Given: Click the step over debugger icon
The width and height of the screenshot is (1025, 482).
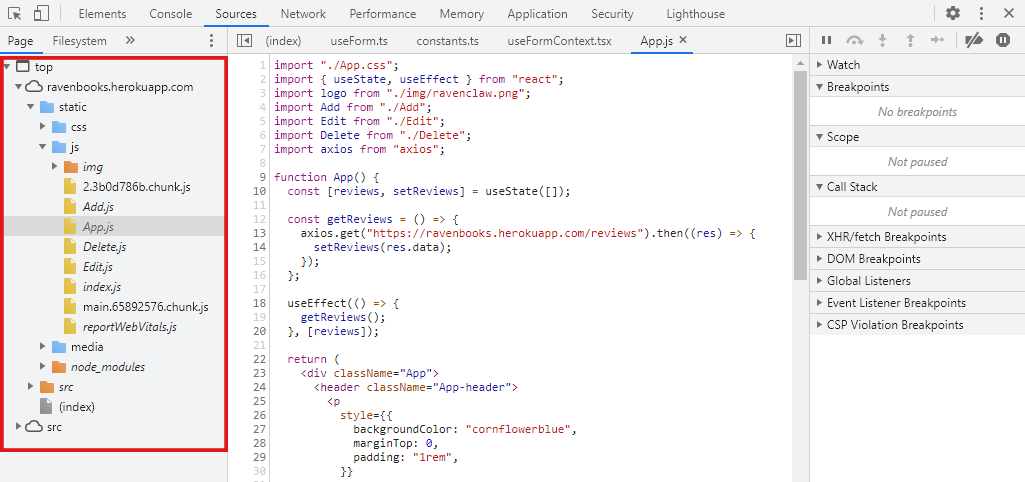Looking at the screenshot, I should point(854,41).
